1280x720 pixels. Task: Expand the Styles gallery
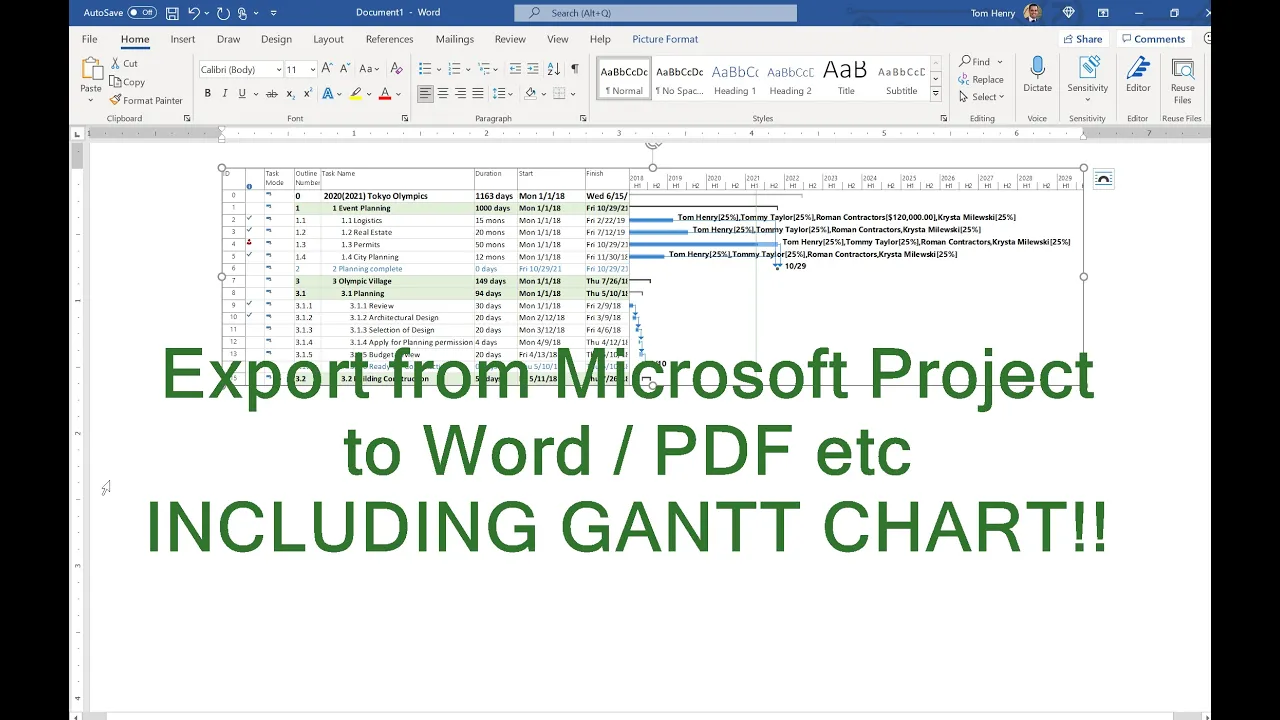[935, 94]
